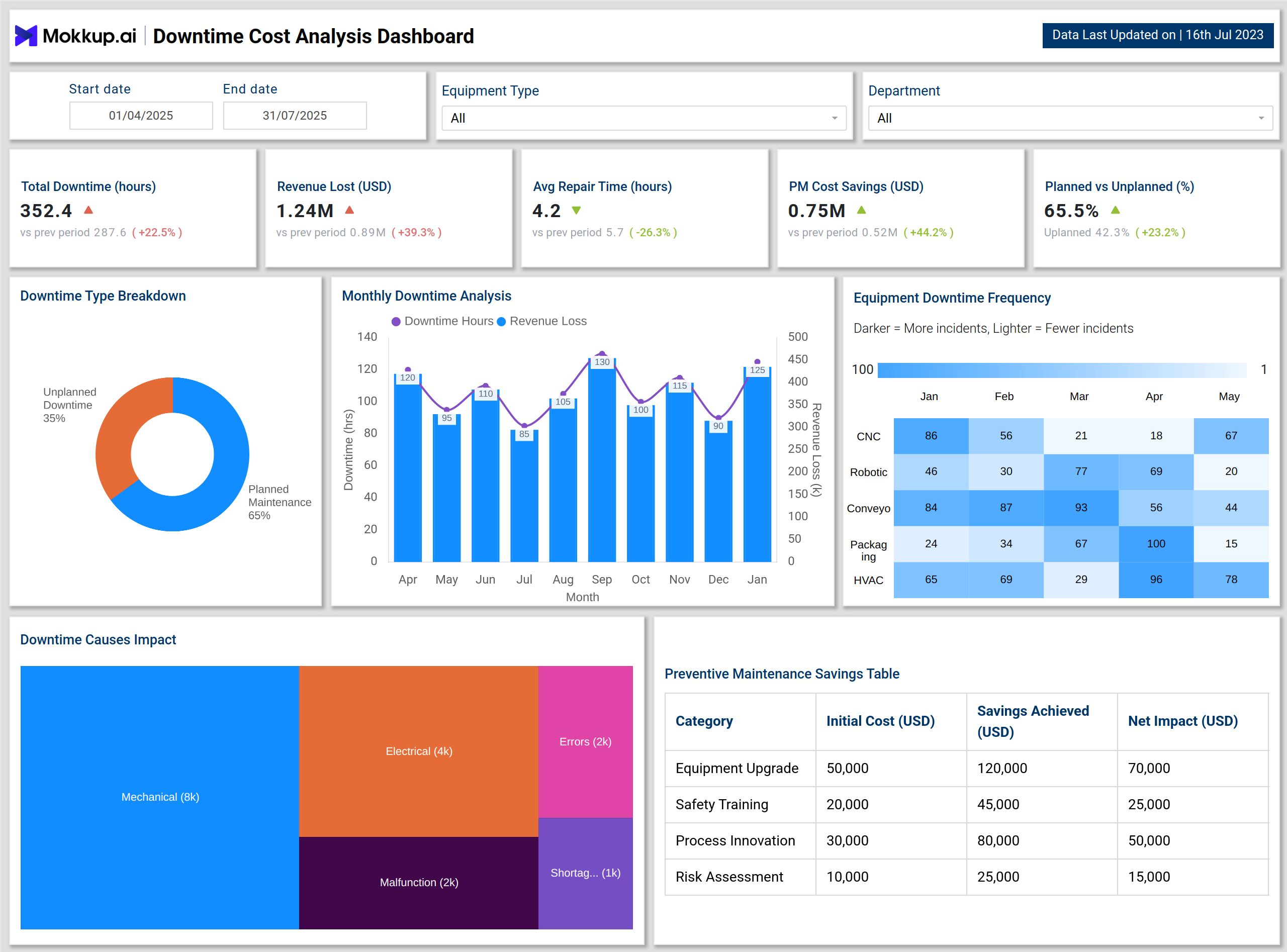
Task: Click the Planned vs Unplanned (%) card title
Action: pyautogui.click(x=1119, y=186)
